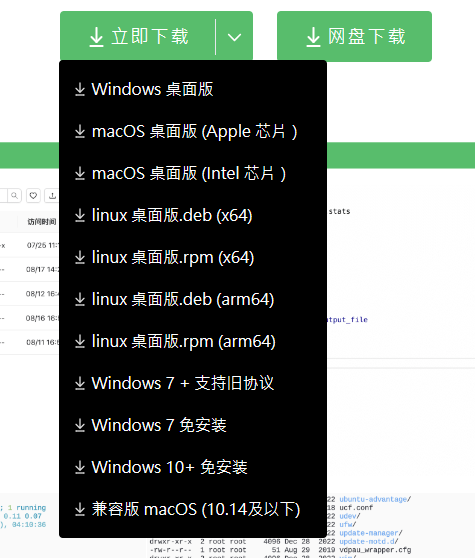This screenshot has height=558, width=475.
Task: Click the 网盘下载 button
Action: pyautogui.click(x=354, y=36)
